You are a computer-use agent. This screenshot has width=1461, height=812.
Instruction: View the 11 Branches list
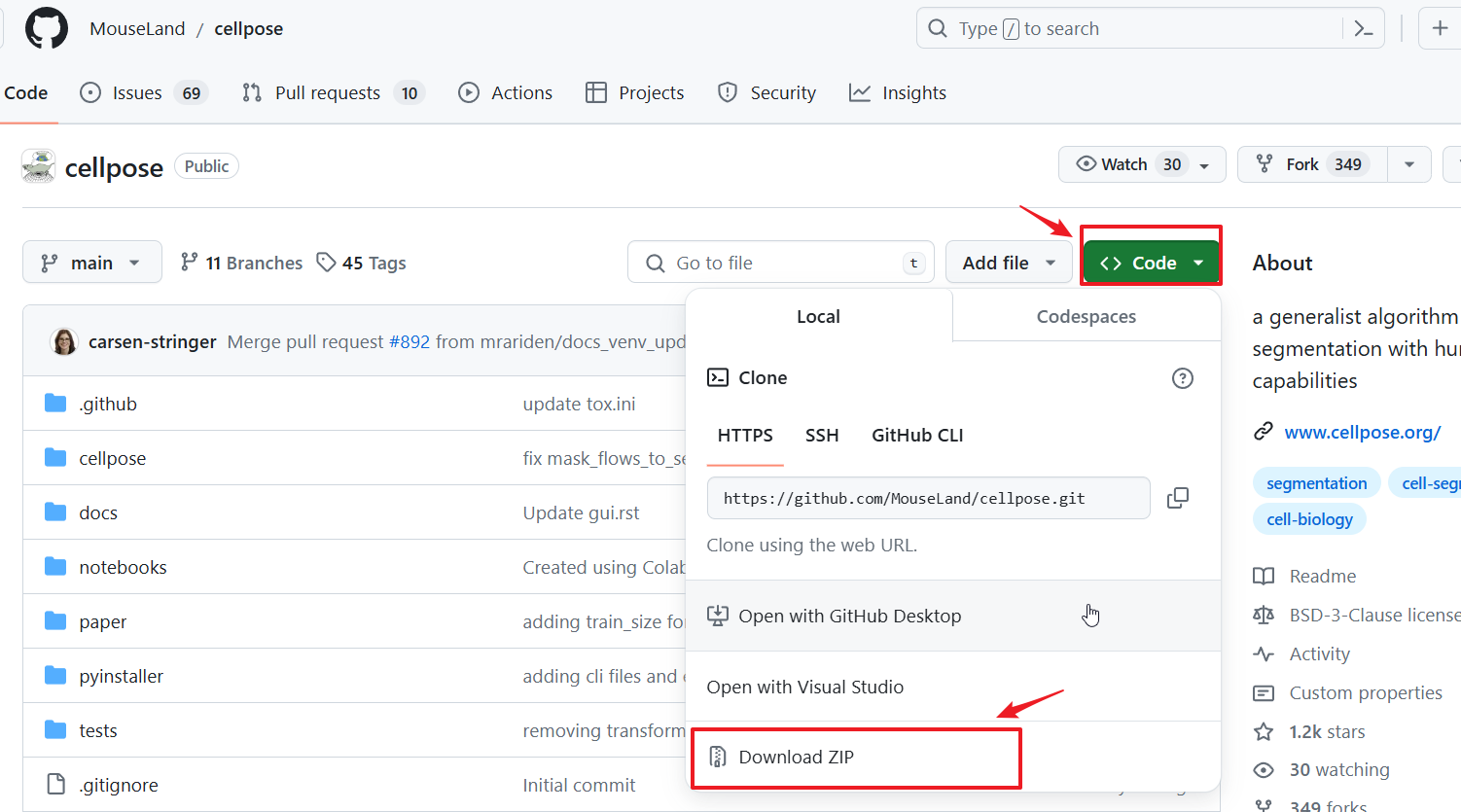click(x=241, y=263)
